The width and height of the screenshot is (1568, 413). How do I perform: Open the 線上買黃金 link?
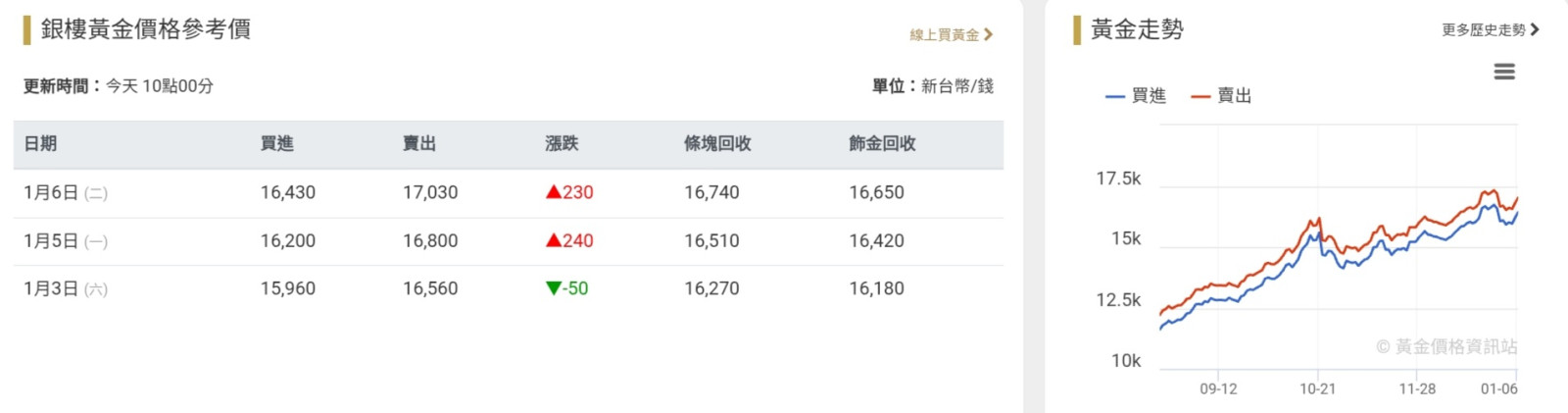click(x=944, y=34)
